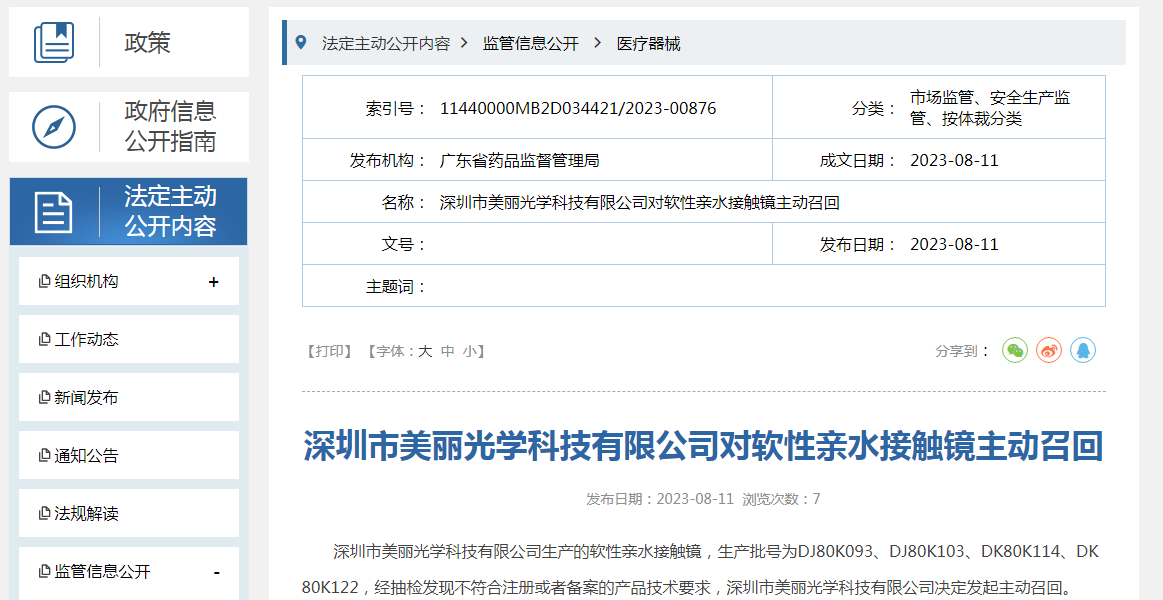
Task: Click the copy icon beside 法规解读
Action: [x=45, y=513]
